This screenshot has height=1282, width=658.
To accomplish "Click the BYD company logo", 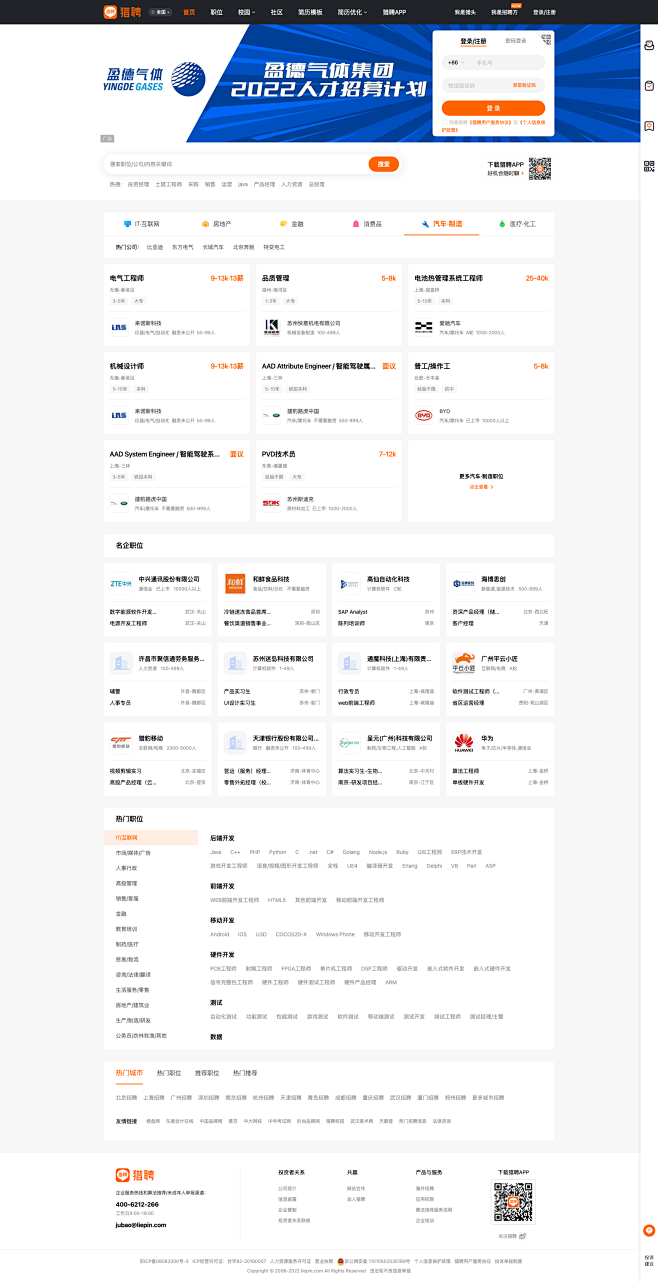I will pos(423,414).
